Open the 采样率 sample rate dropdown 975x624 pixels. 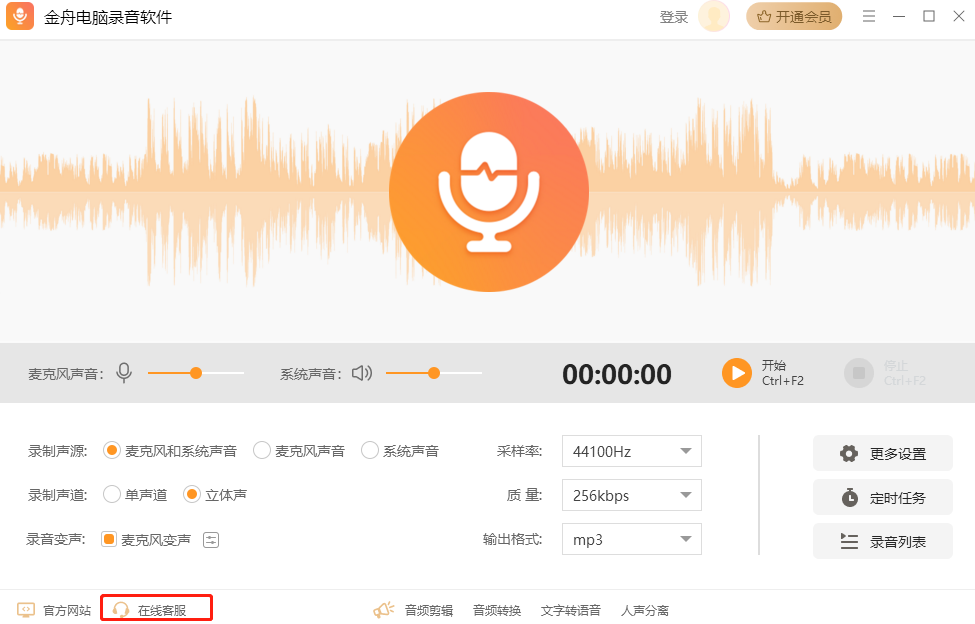click(631, 451)
